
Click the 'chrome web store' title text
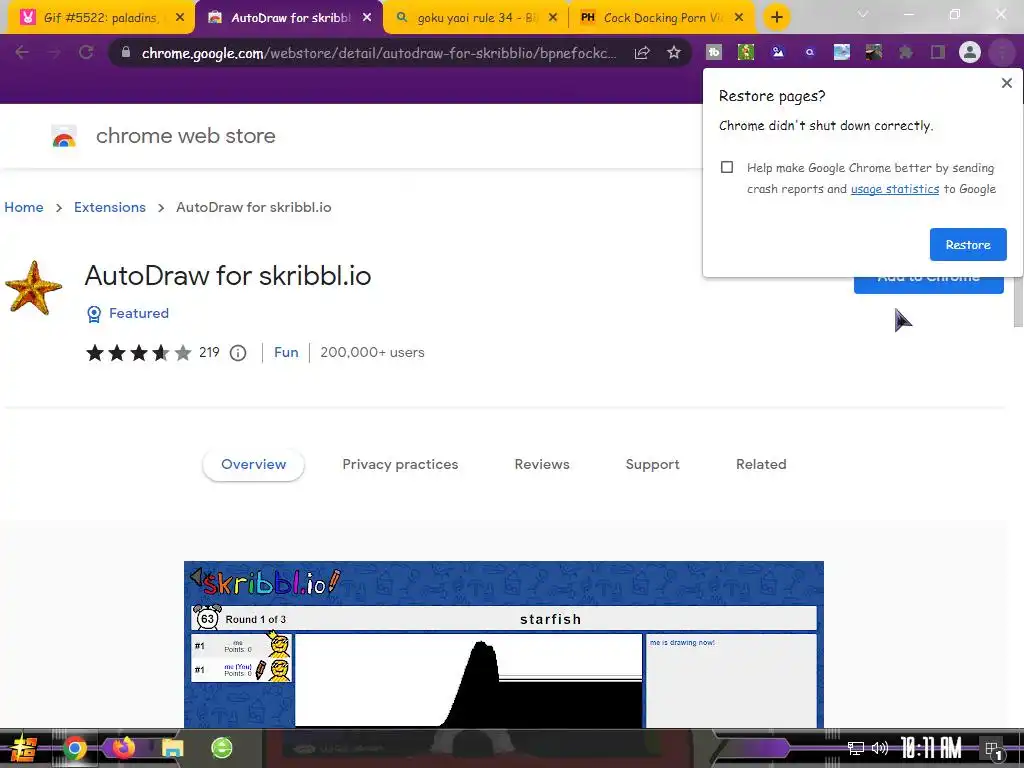pos(185,136)
